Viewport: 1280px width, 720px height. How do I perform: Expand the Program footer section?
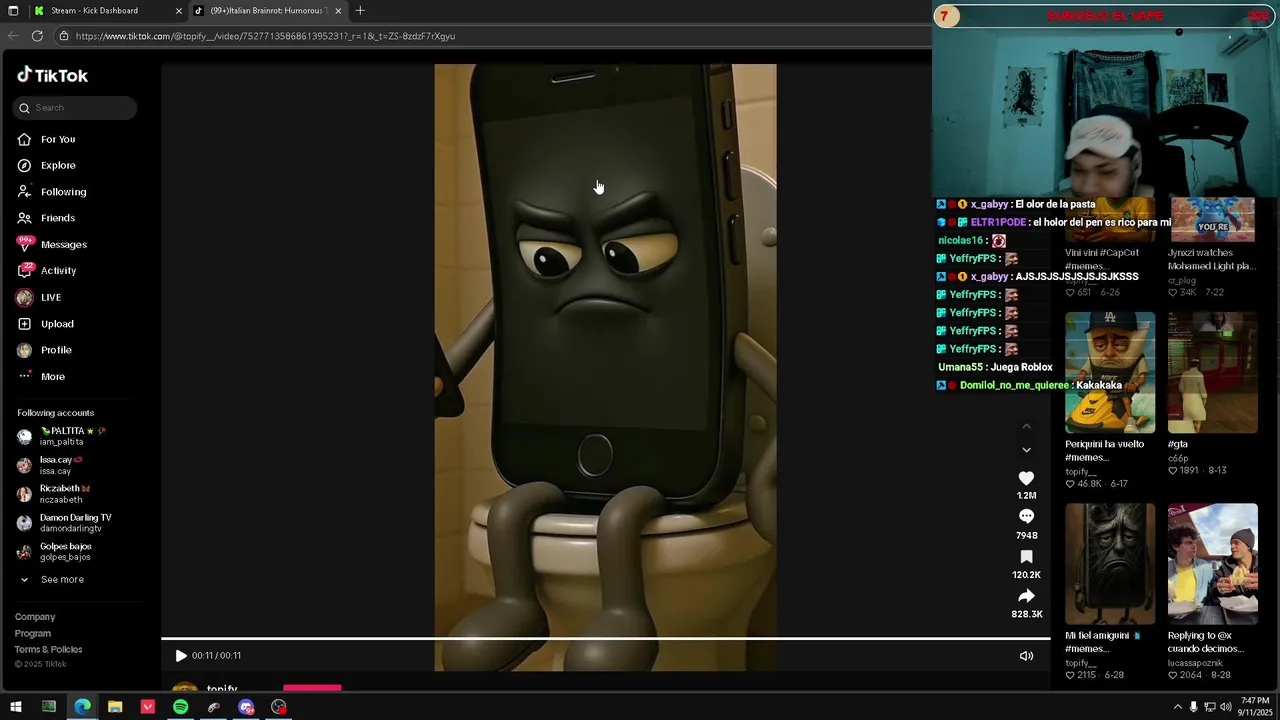pos(33,634)
